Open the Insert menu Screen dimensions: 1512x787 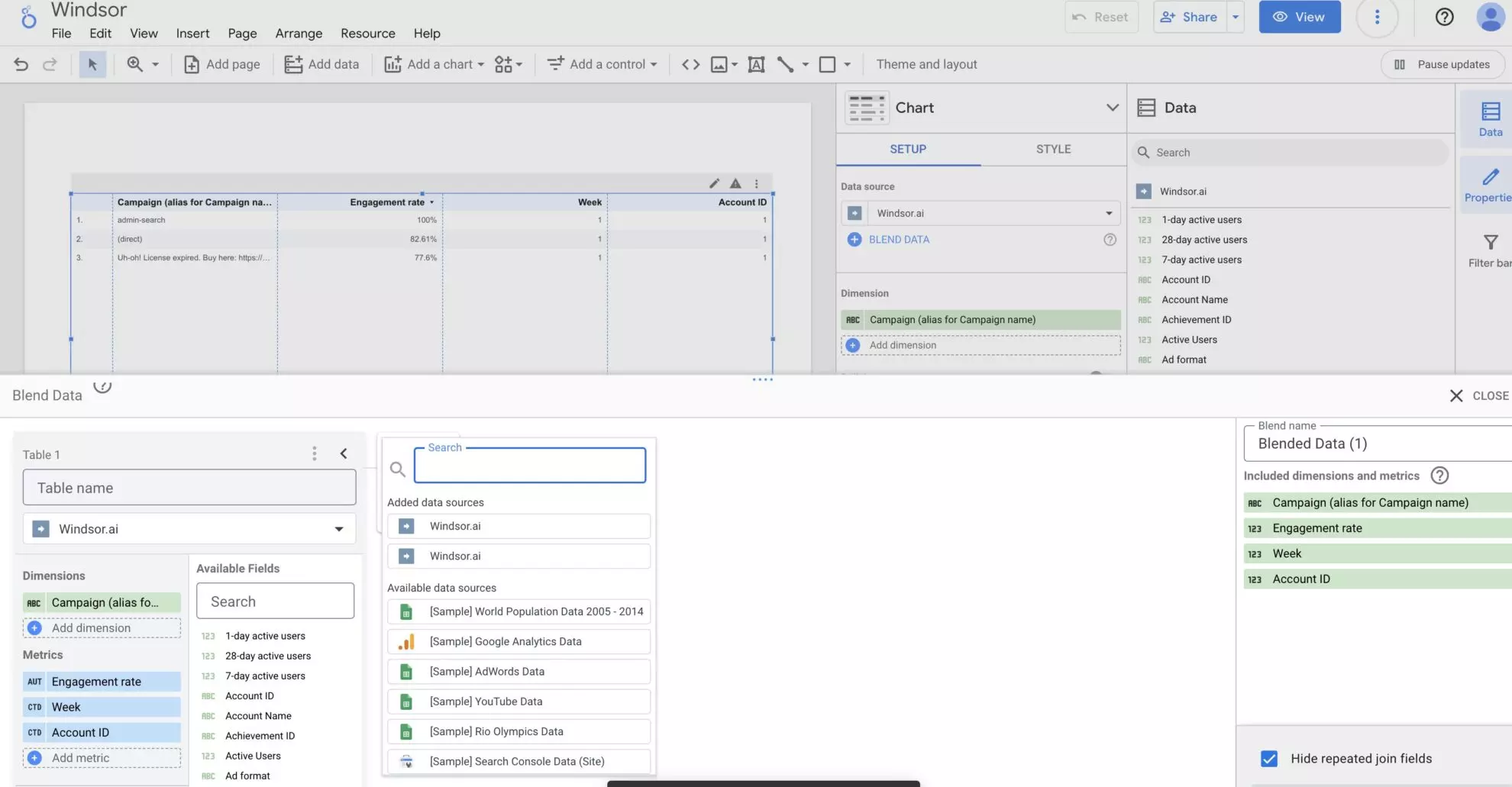[x=192, y=34]
